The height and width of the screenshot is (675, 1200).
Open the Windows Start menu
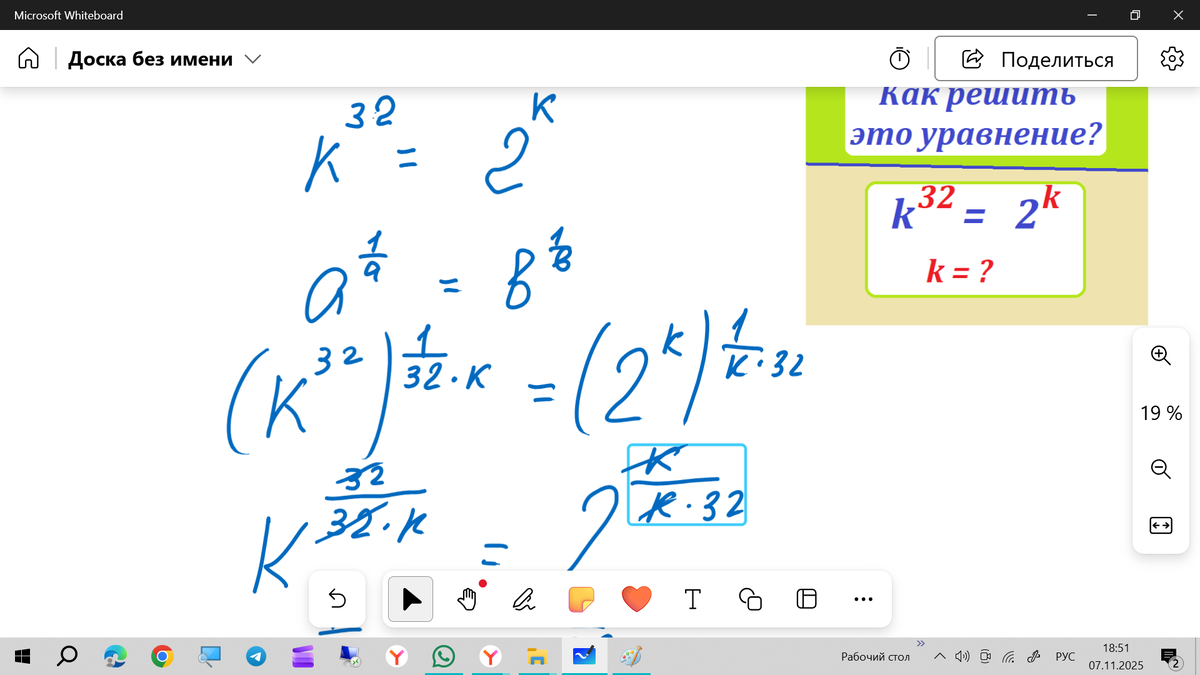click(24, 656)
